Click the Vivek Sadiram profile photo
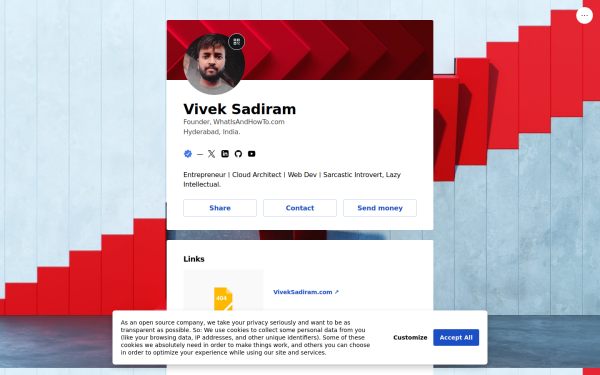The width and height of the screenshot is (600, 375). pyautogui.click(x=214, y=64)
